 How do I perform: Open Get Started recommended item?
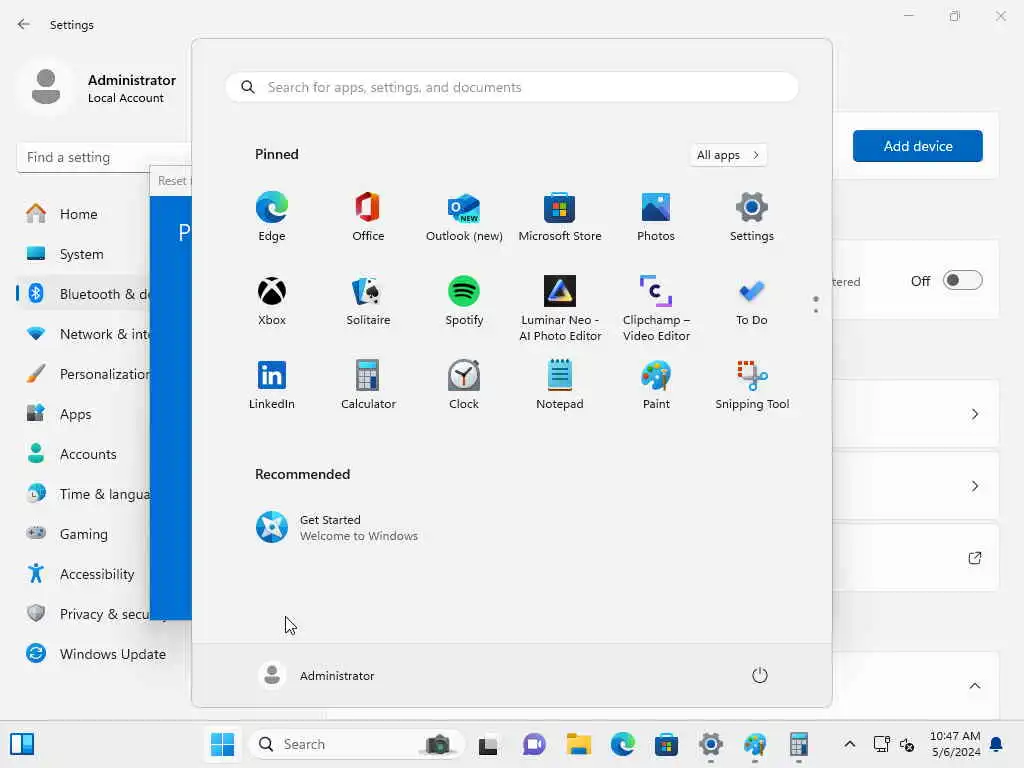(337, 528)
